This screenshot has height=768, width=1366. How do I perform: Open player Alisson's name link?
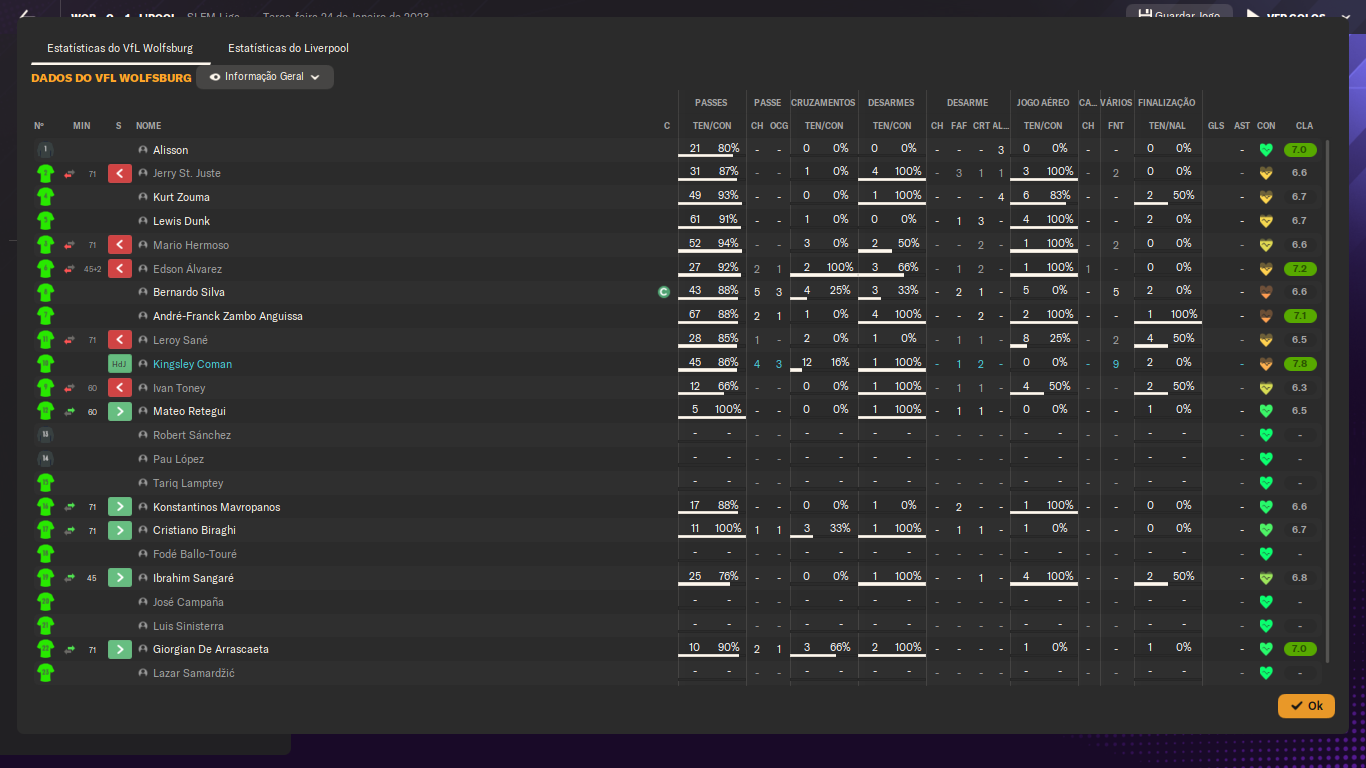[170, 150]
